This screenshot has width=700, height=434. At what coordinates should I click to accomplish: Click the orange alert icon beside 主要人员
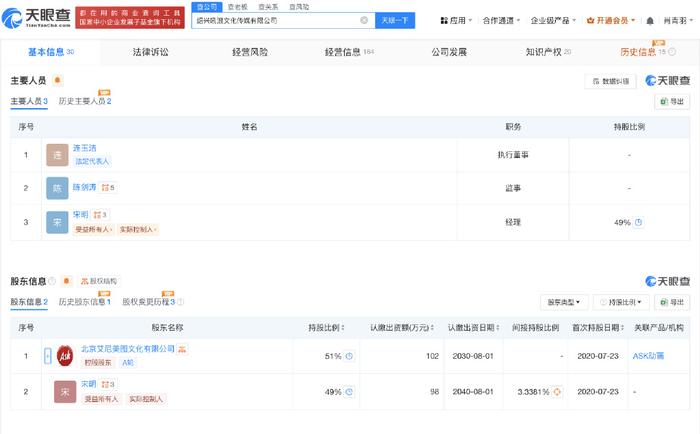[56, 81]
